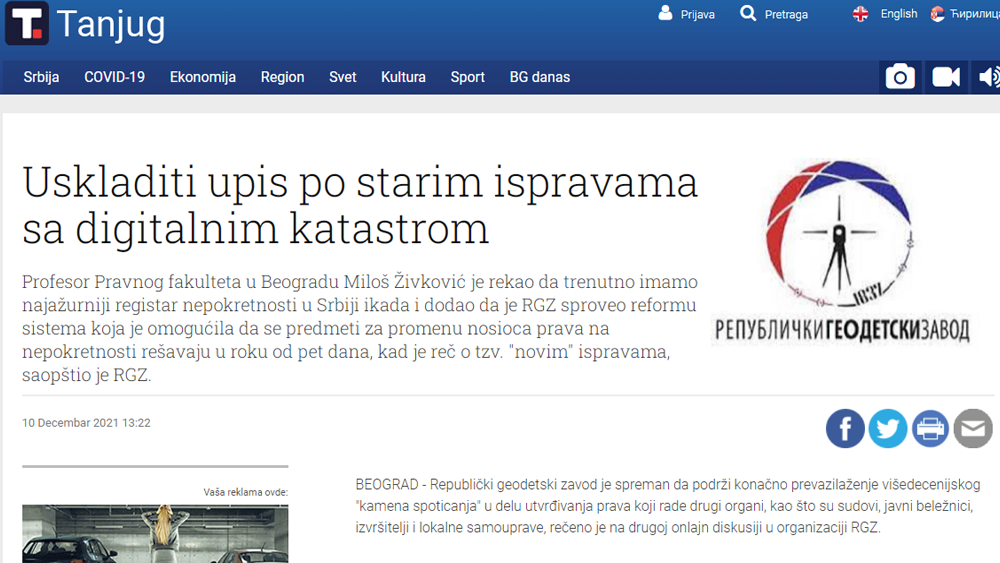
Task: Navigate to the Kultura section
Action: tap(403, 77)
